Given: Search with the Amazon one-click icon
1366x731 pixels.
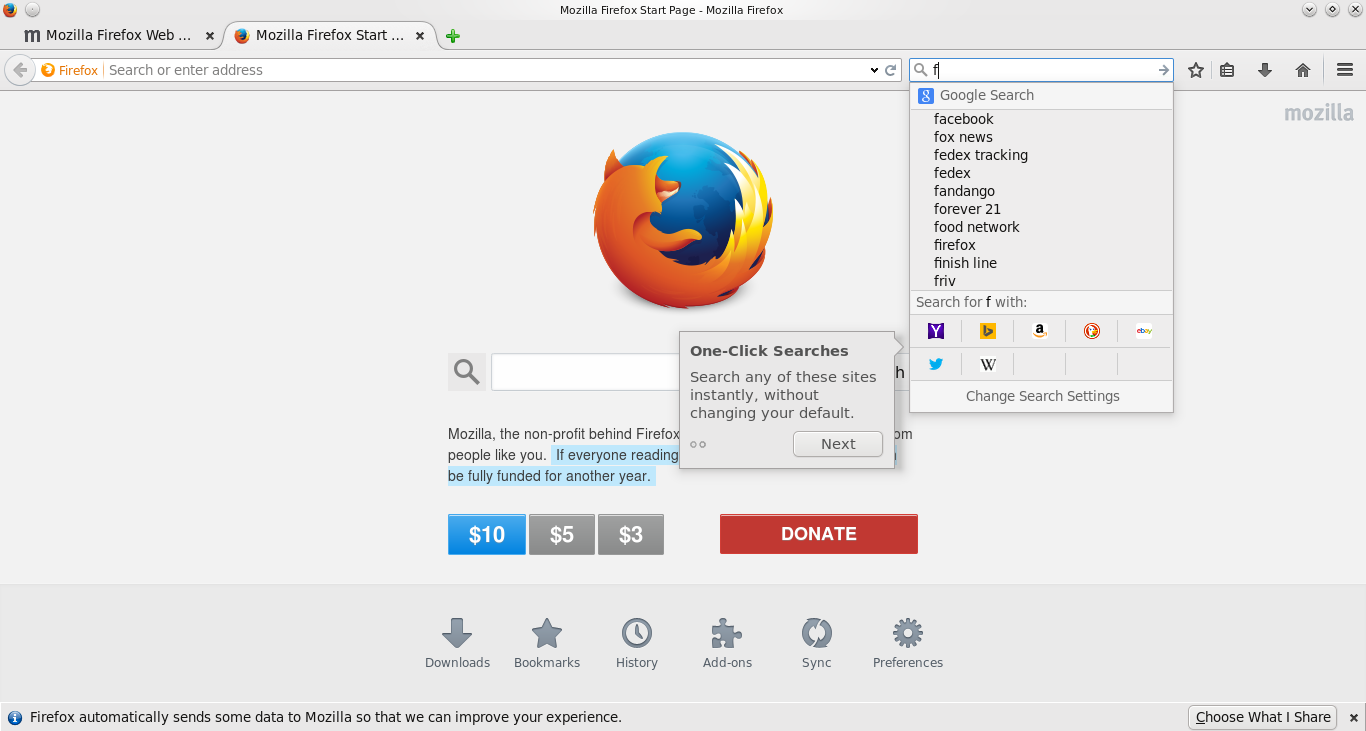Looking at the screenshot, I should 1040,331.
